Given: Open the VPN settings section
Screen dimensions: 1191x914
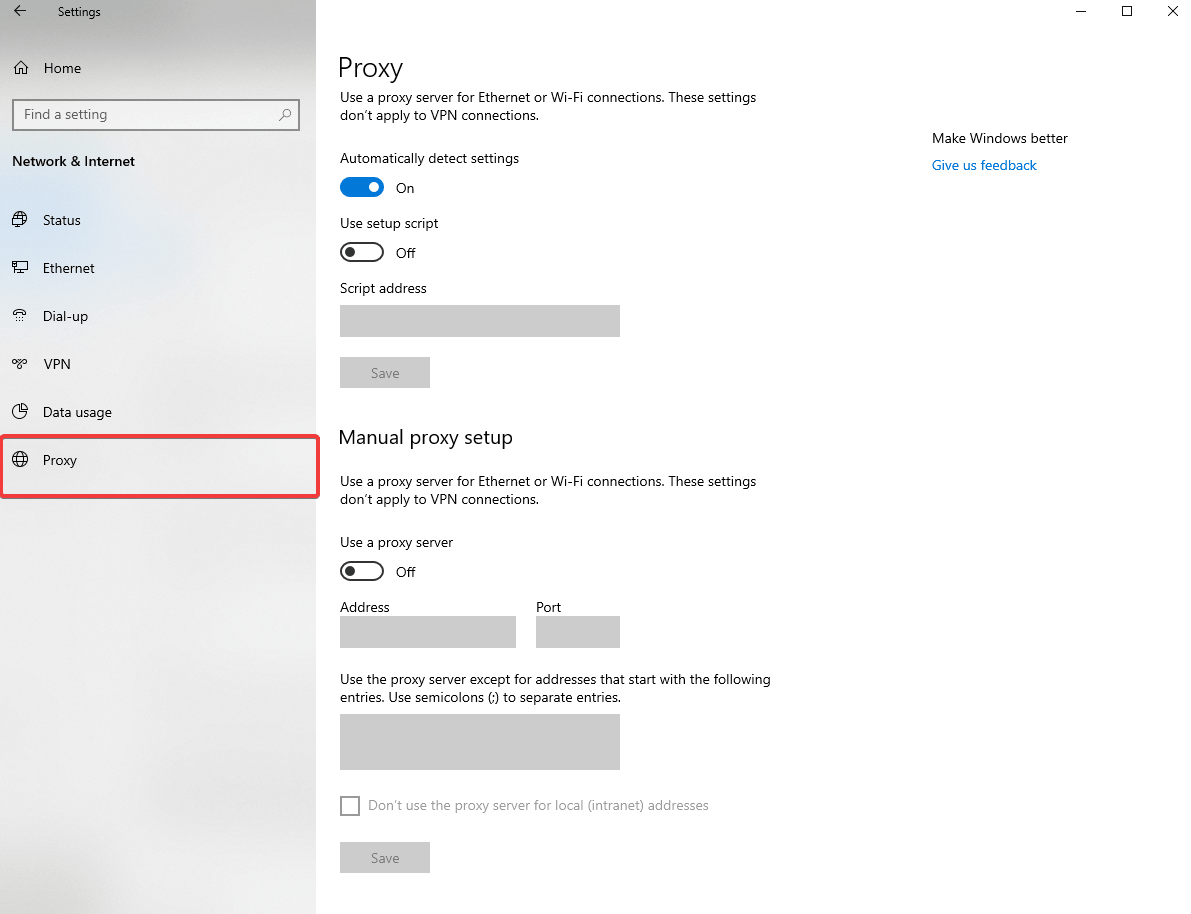Looking at the screenshot, I should 158,364.
